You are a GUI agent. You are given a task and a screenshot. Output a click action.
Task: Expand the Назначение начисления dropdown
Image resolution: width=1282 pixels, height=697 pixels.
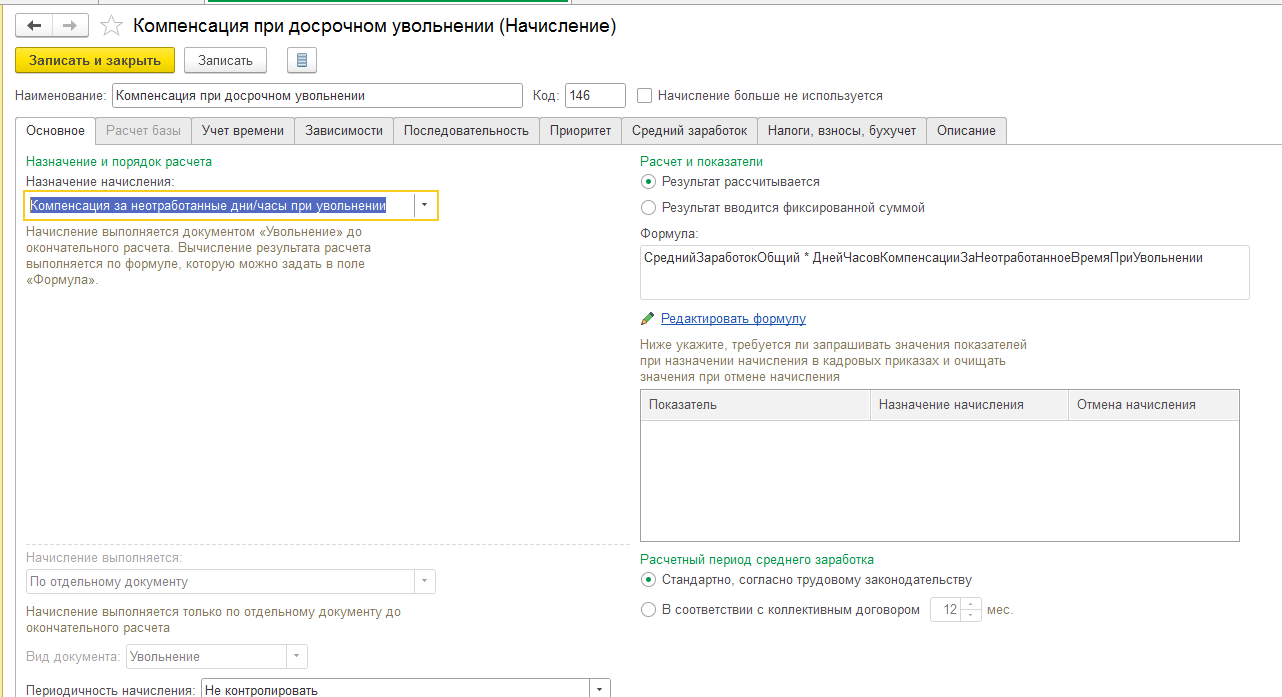click(426, 205)
